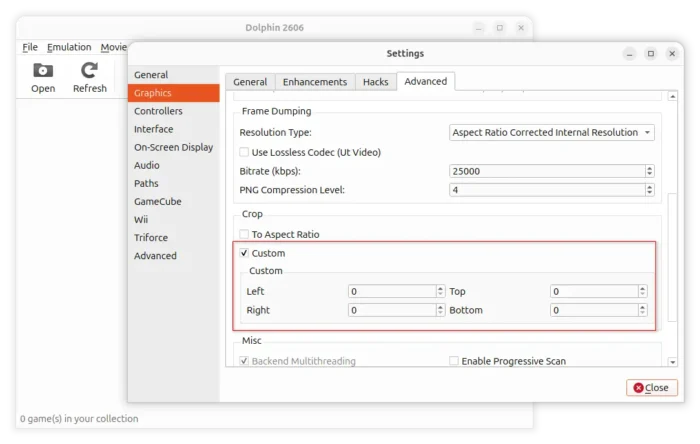This screenshot has width=700, height=444.
Task: Select the Graphics category in sidebar
Action: pyautogui.click(x=174, y=93)
